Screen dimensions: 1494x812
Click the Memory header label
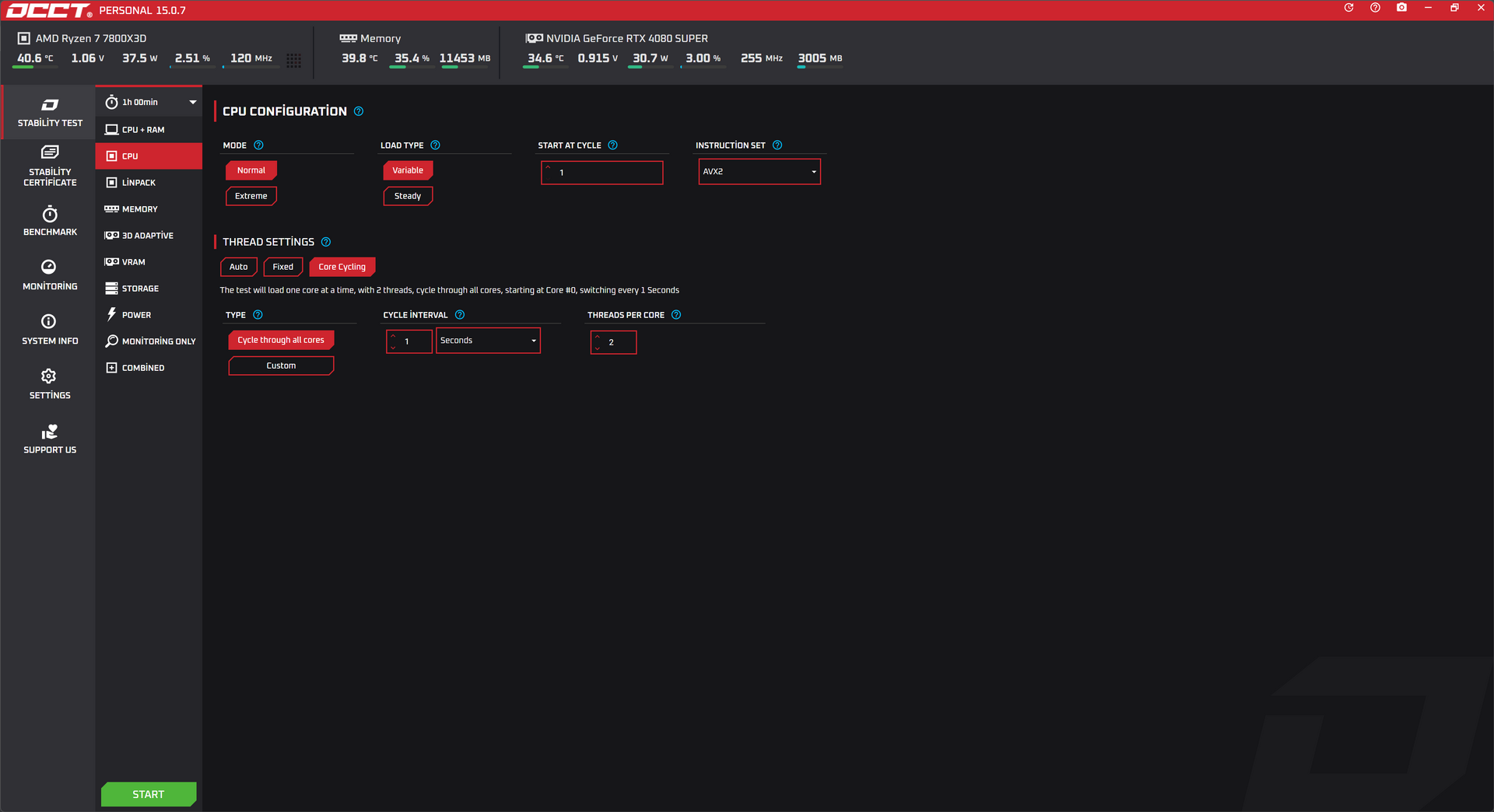[x=381, y=38]
